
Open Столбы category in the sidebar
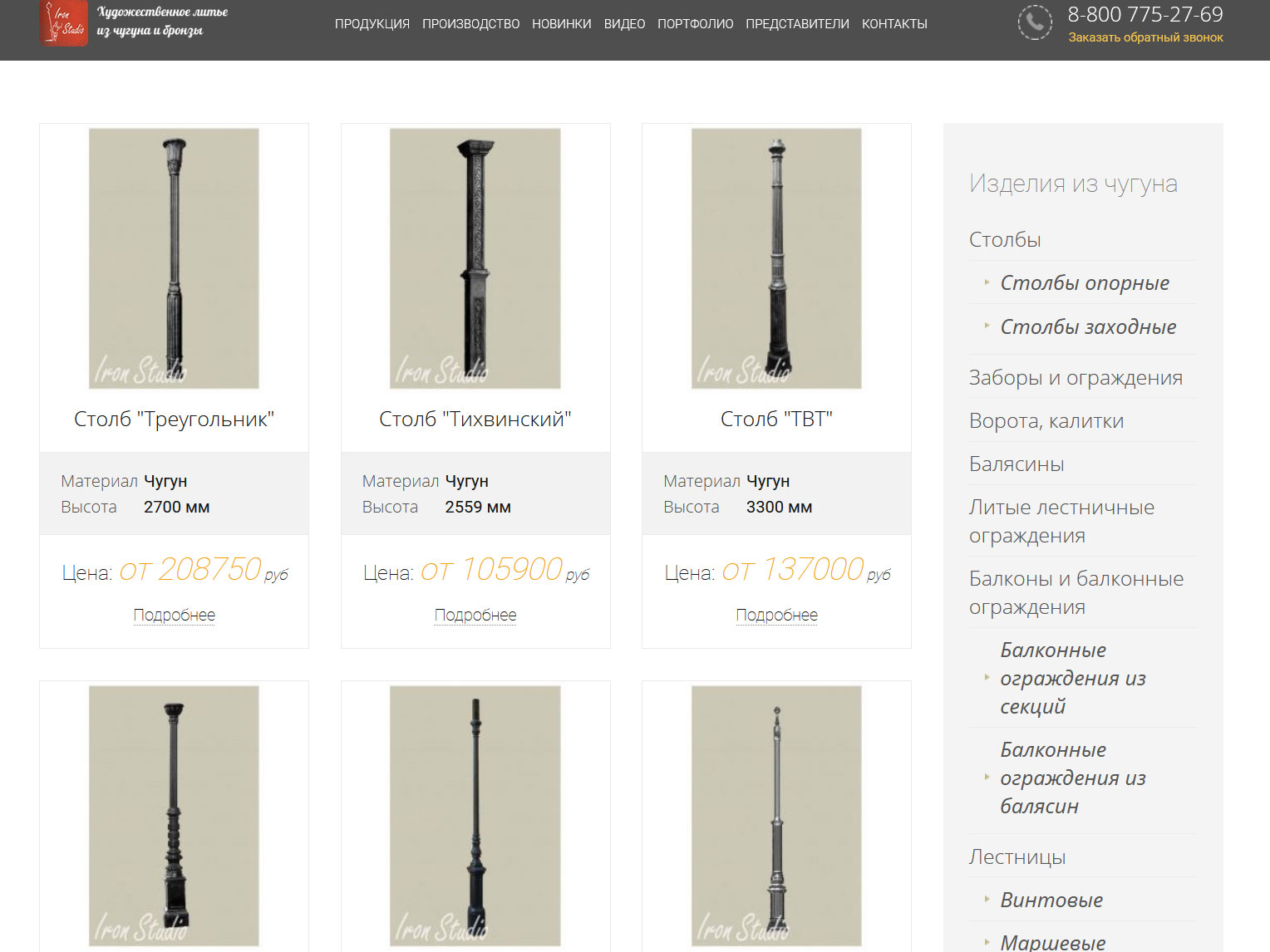[x=1005, y=239]
